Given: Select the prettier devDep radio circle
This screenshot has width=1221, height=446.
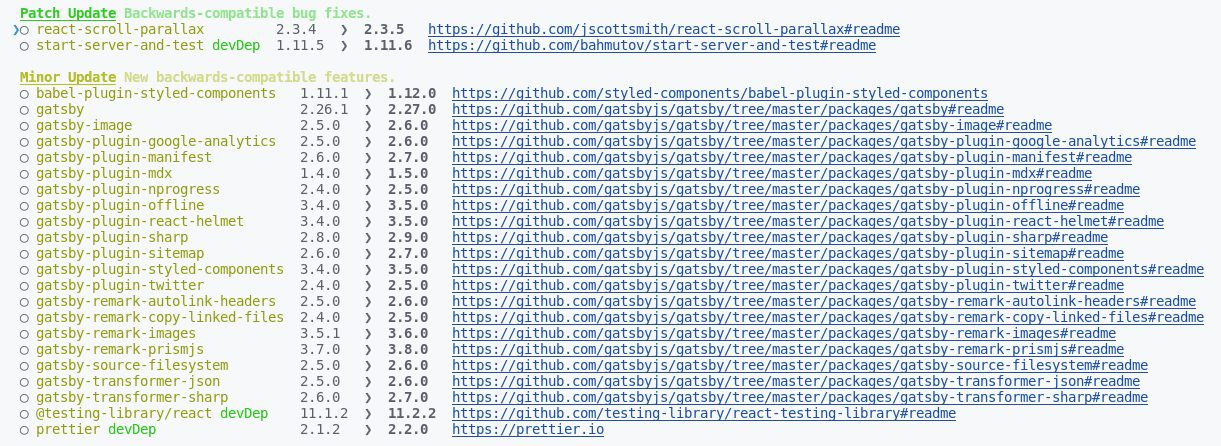Looking at the screenshot, I should tap(24, 430).
